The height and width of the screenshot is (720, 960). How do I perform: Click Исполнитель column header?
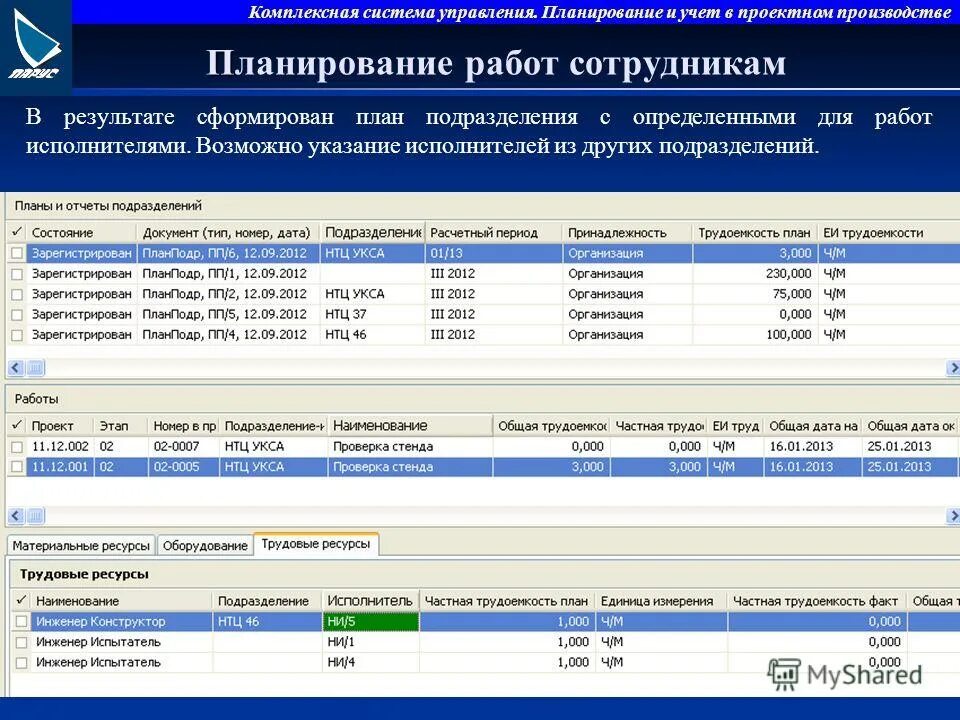pos(370,601)
